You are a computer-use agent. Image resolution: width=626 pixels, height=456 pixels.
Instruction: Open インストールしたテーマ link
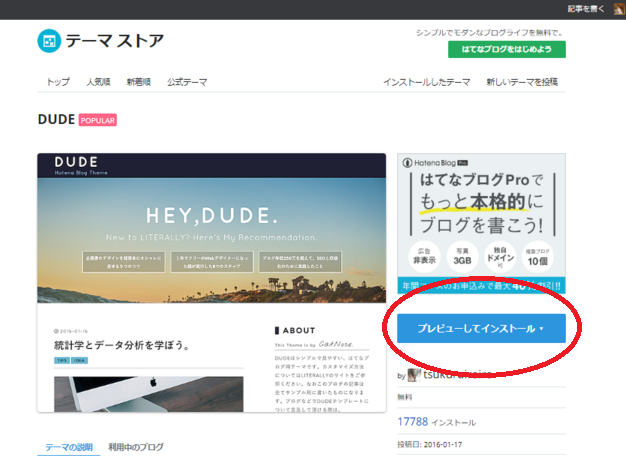(427, 82)
